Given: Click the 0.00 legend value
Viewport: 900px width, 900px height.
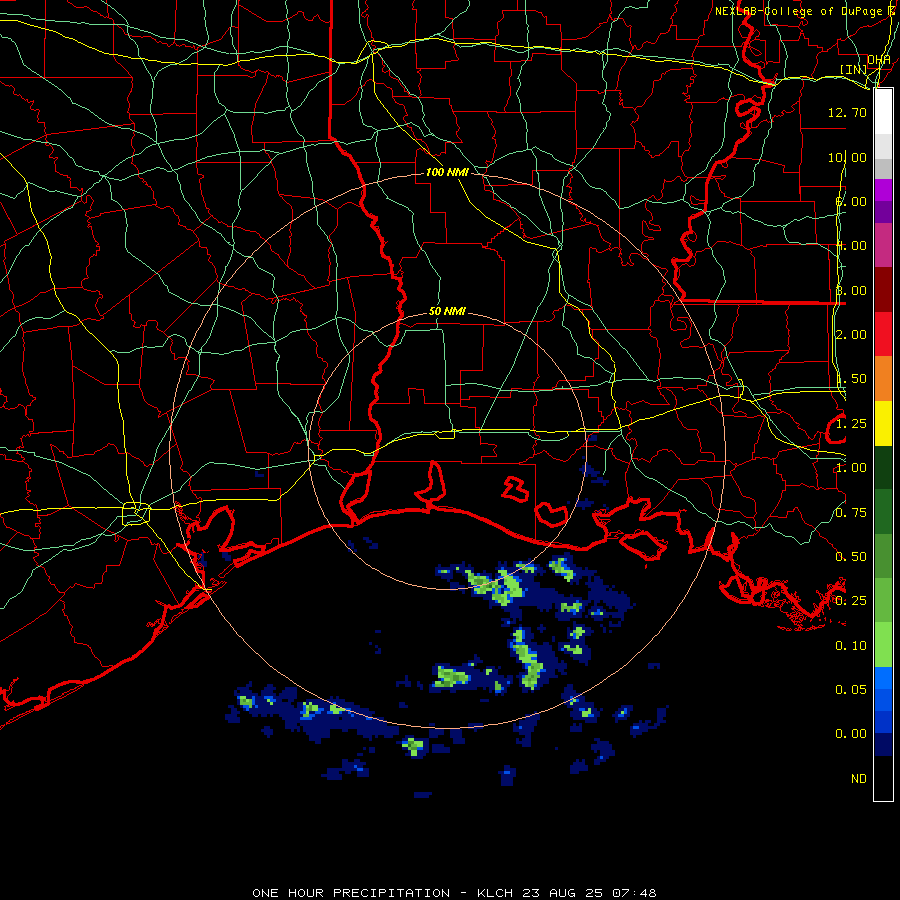Looking at the screenshot, I should [851, 734].
